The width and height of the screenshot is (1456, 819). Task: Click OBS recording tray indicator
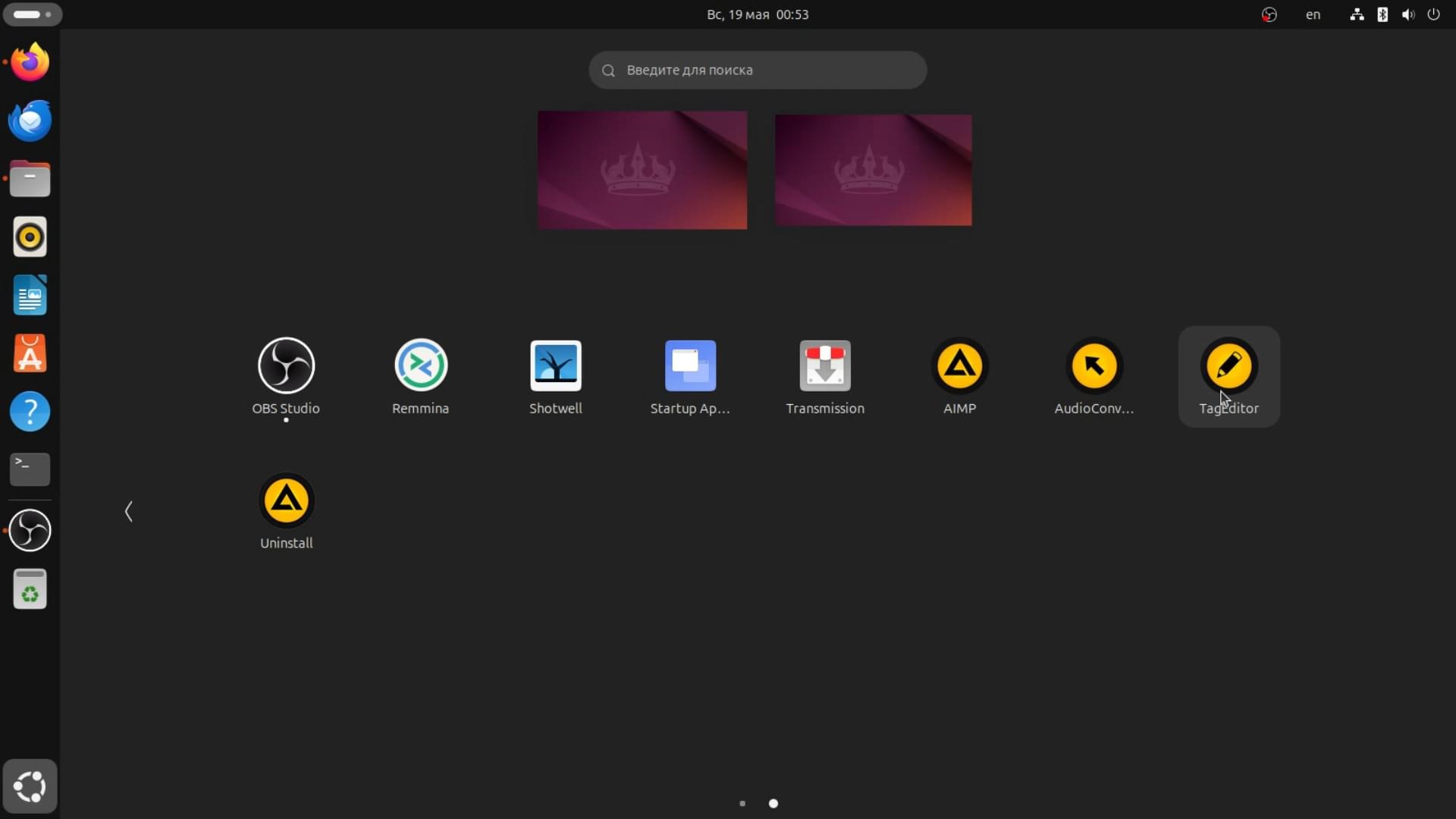click(1269, 14)
